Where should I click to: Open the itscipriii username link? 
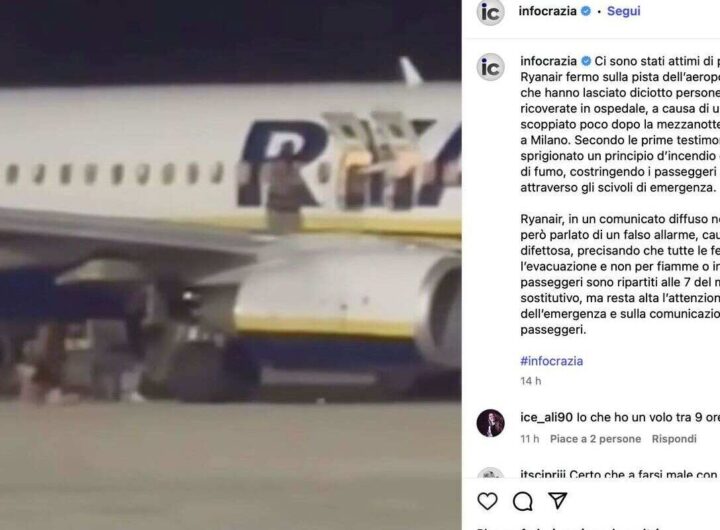[543, 474]
